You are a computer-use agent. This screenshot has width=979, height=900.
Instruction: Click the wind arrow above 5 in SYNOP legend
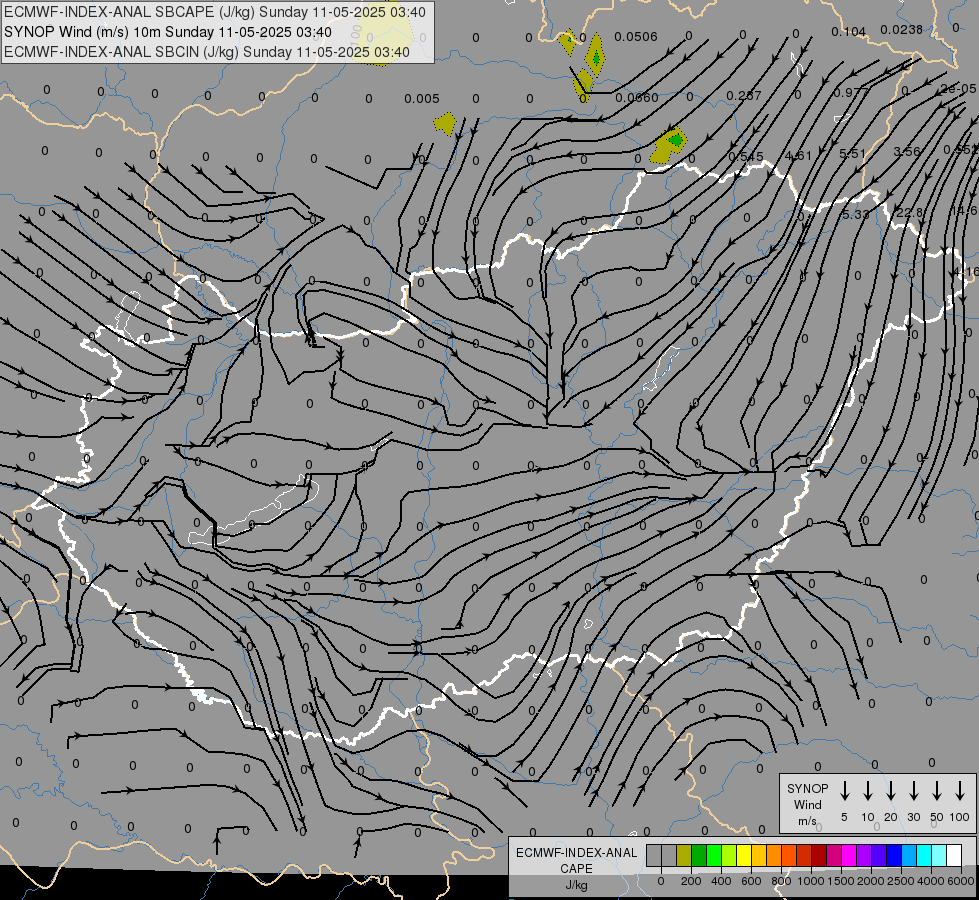pyautogui.click(x=845, y=791)
